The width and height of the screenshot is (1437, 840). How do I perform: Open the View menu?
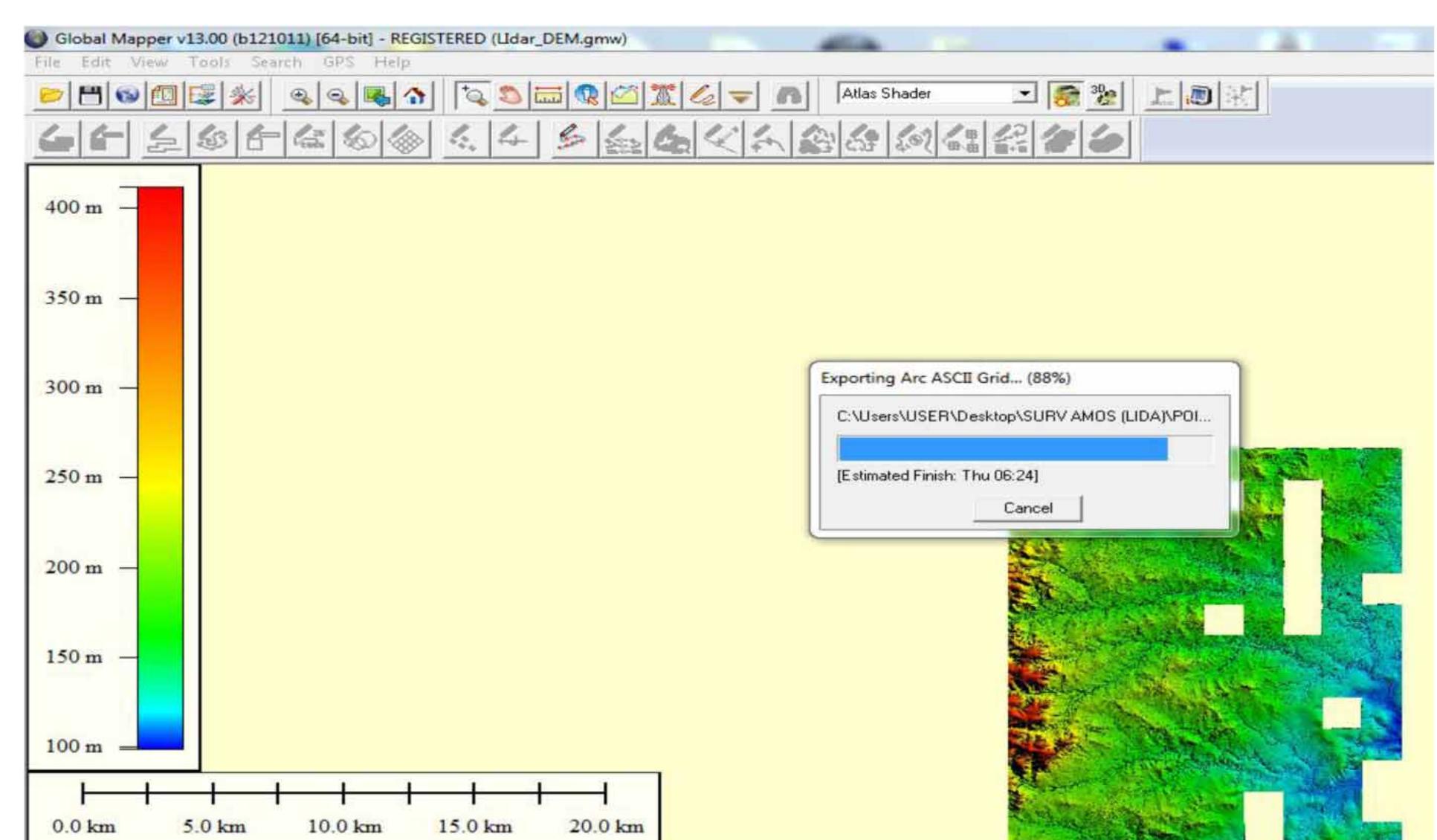pos(149,62)
